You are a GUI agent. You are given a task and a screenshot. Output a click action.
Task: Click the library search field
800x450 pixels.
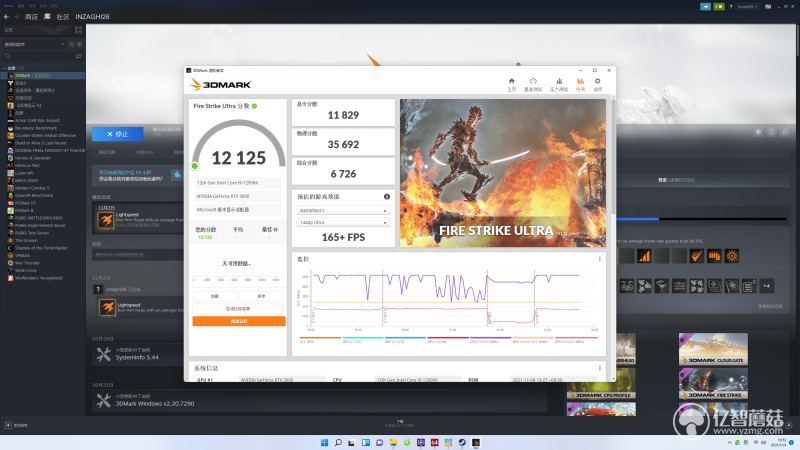click(38, 56)
